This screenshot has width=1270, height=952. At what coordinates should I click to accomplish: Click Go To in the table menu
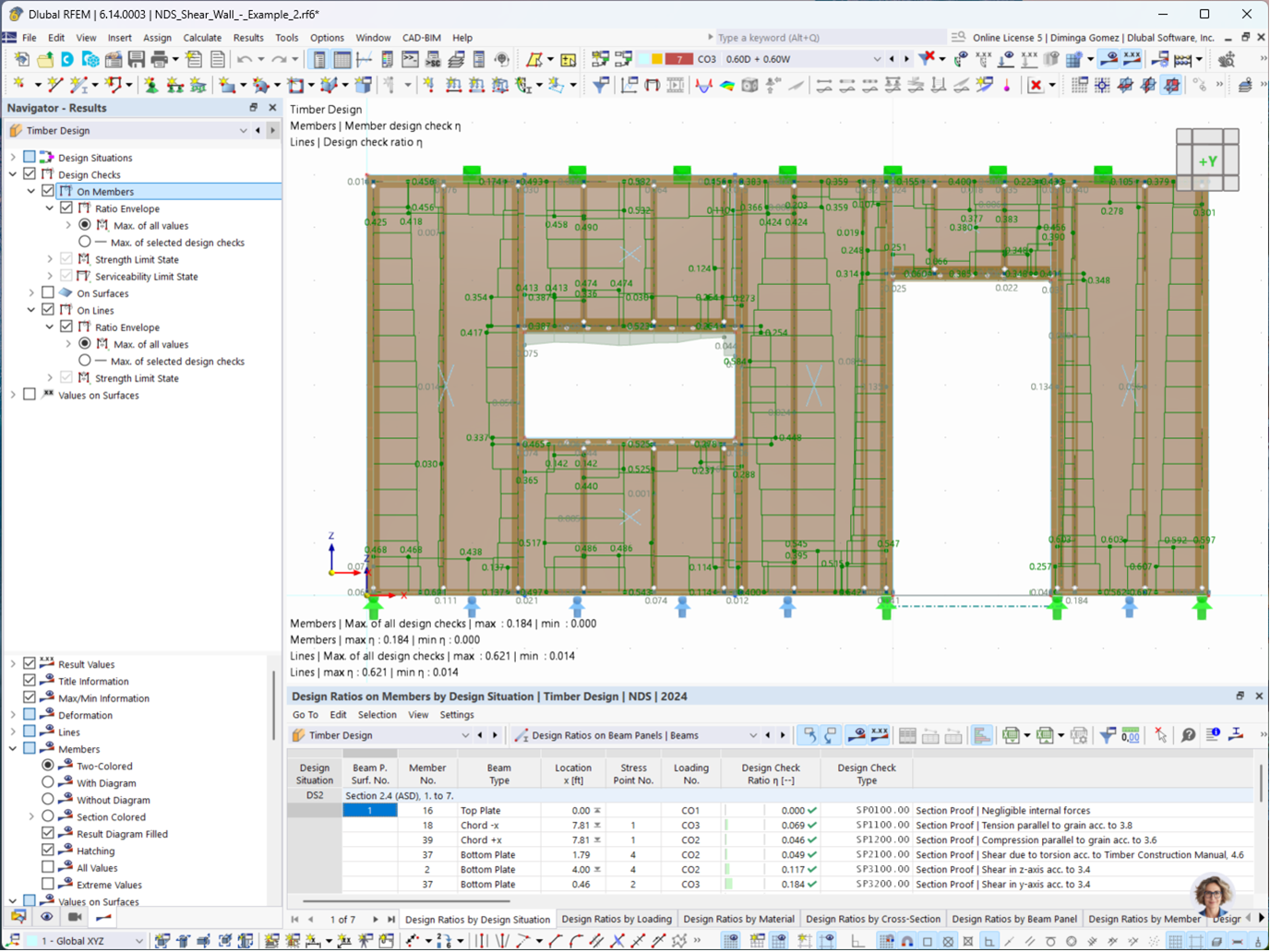305,715
